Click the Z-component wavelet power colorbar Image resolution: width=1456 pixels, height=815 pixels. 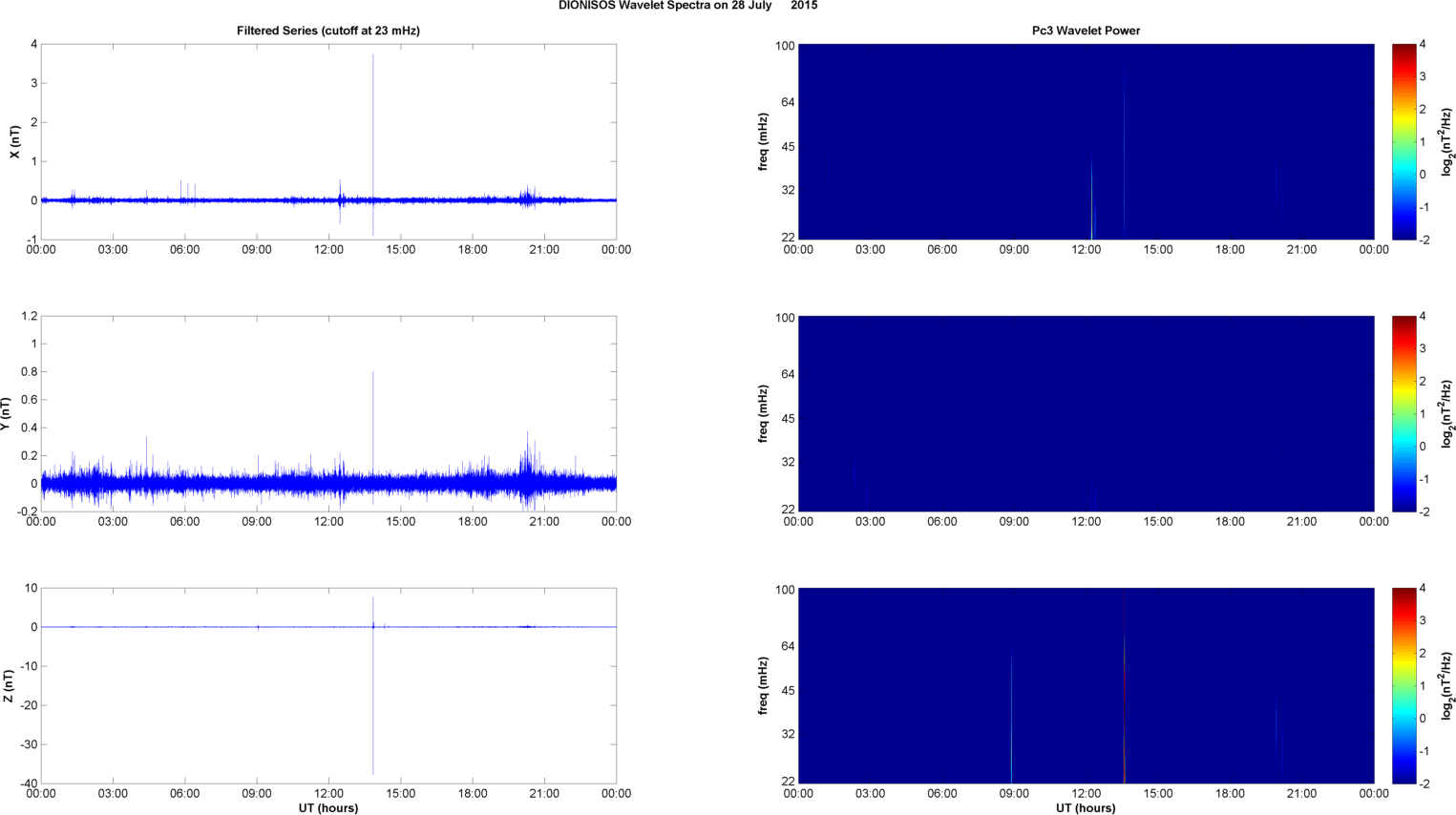1403,685
